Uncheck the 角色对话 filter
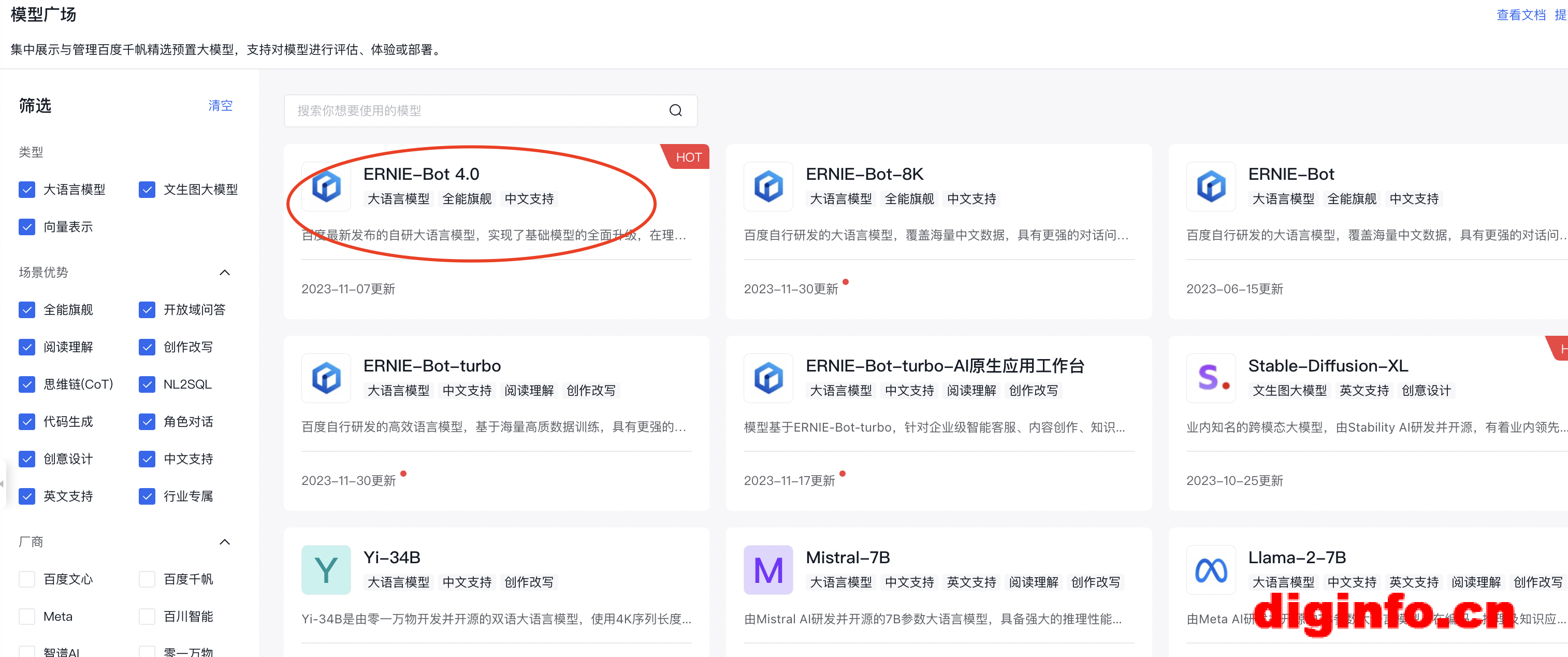This screenshot has height=657, width=1568. click(x=147, y=421)
